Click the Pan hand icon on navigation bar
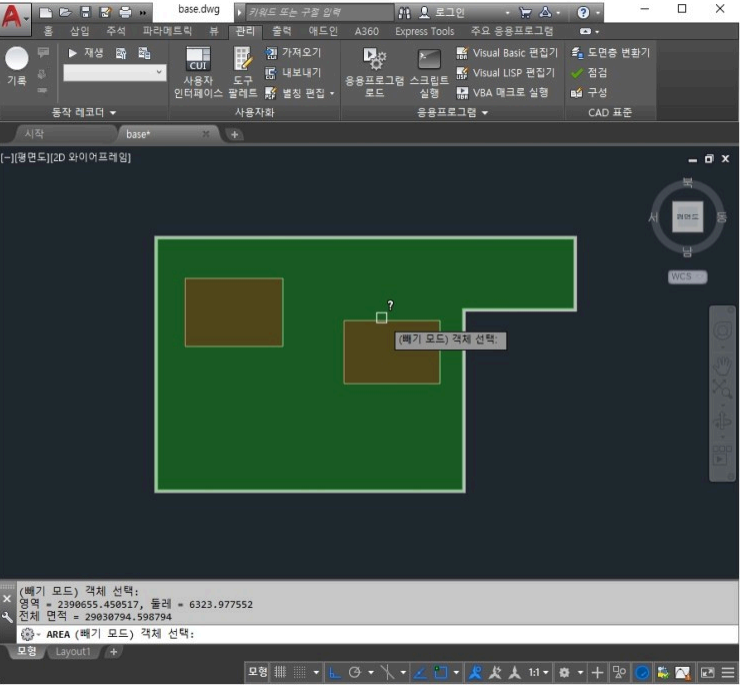This screenshot has height=685, width=741. pos(722,365)
